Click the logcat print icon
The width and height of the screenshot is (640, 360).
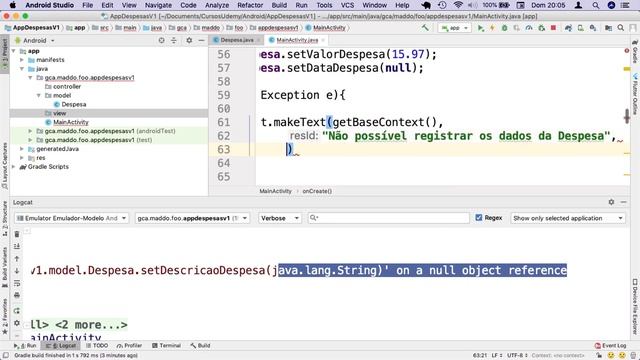click(17, 295)
